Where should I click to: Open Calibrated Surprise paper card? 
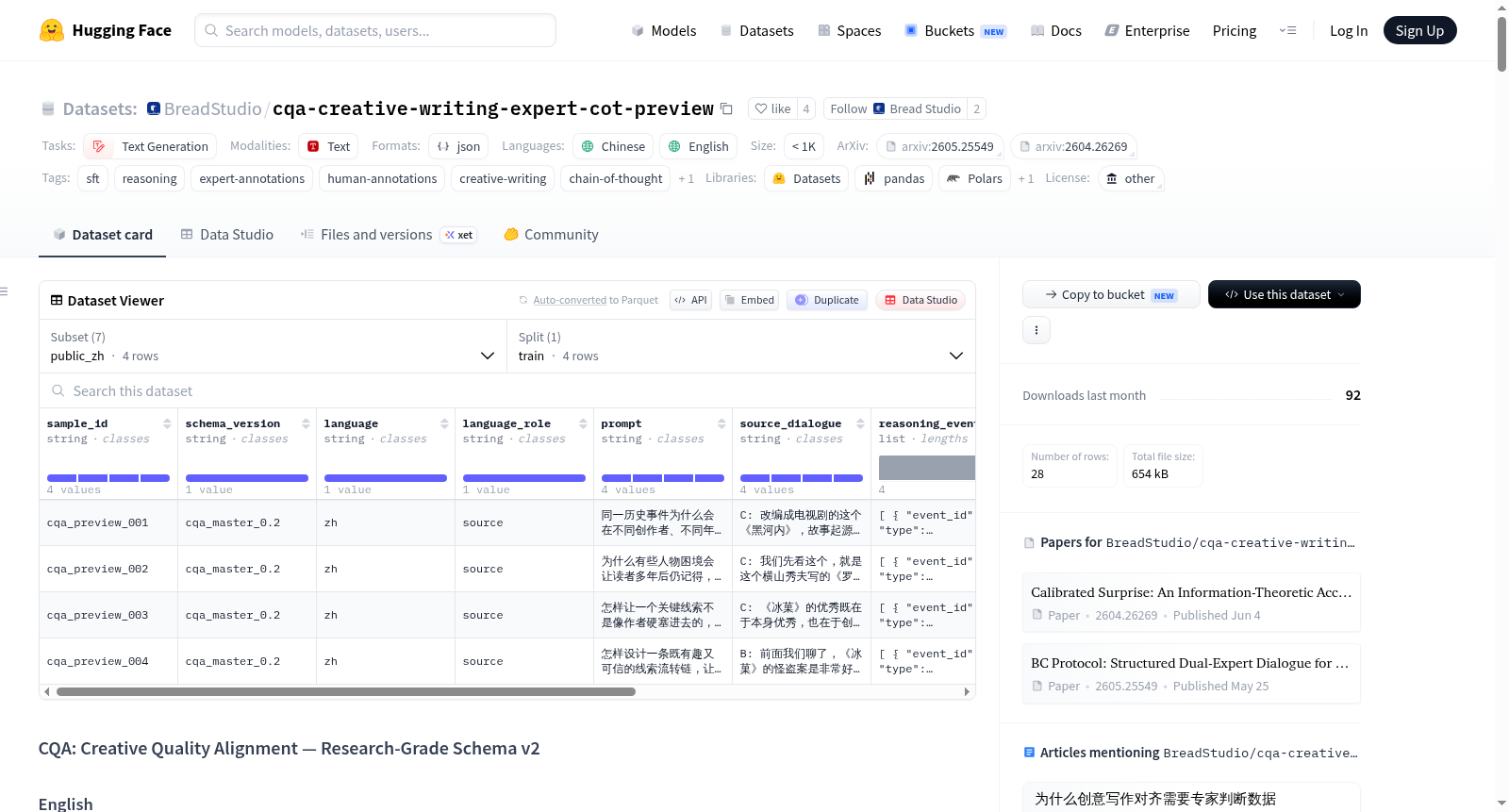(x=1191, y=603)
